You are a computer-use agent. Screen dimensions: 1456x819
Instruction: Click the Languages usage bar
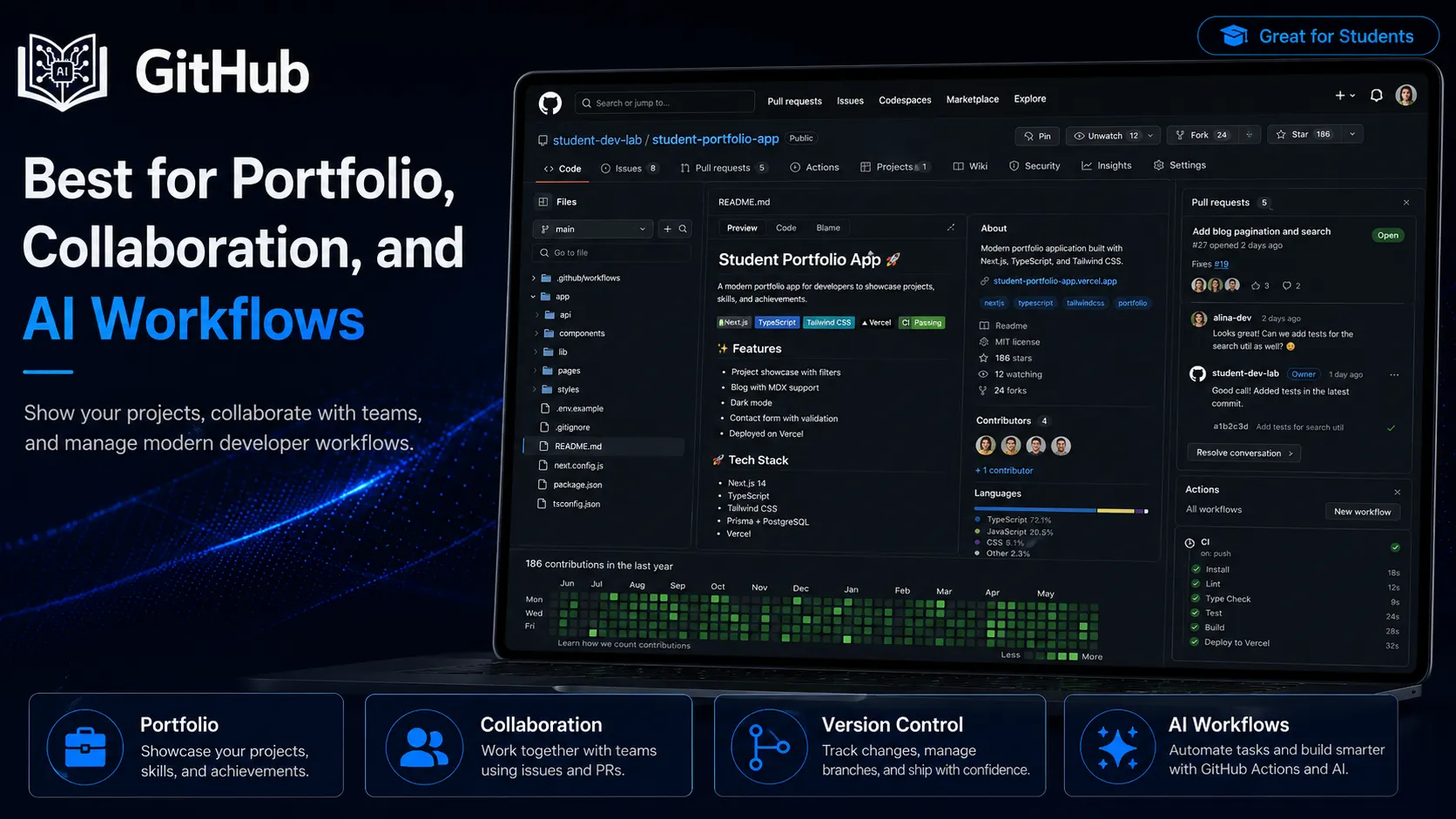1061,511
